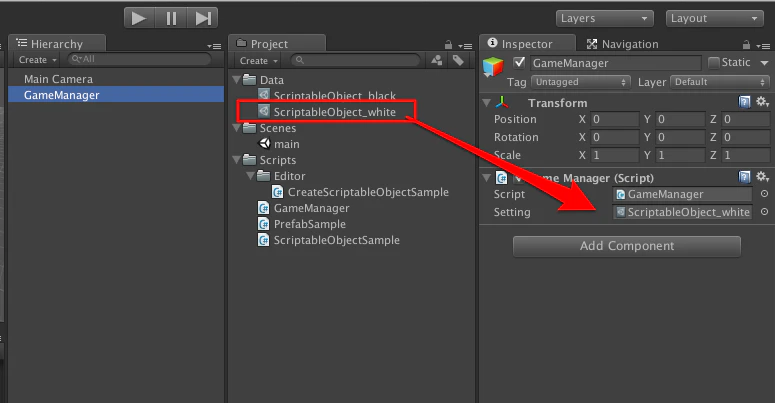The width and height of the screenshot is (775, 403).
Task: Select GameManager script in Project
Action: 304,208
